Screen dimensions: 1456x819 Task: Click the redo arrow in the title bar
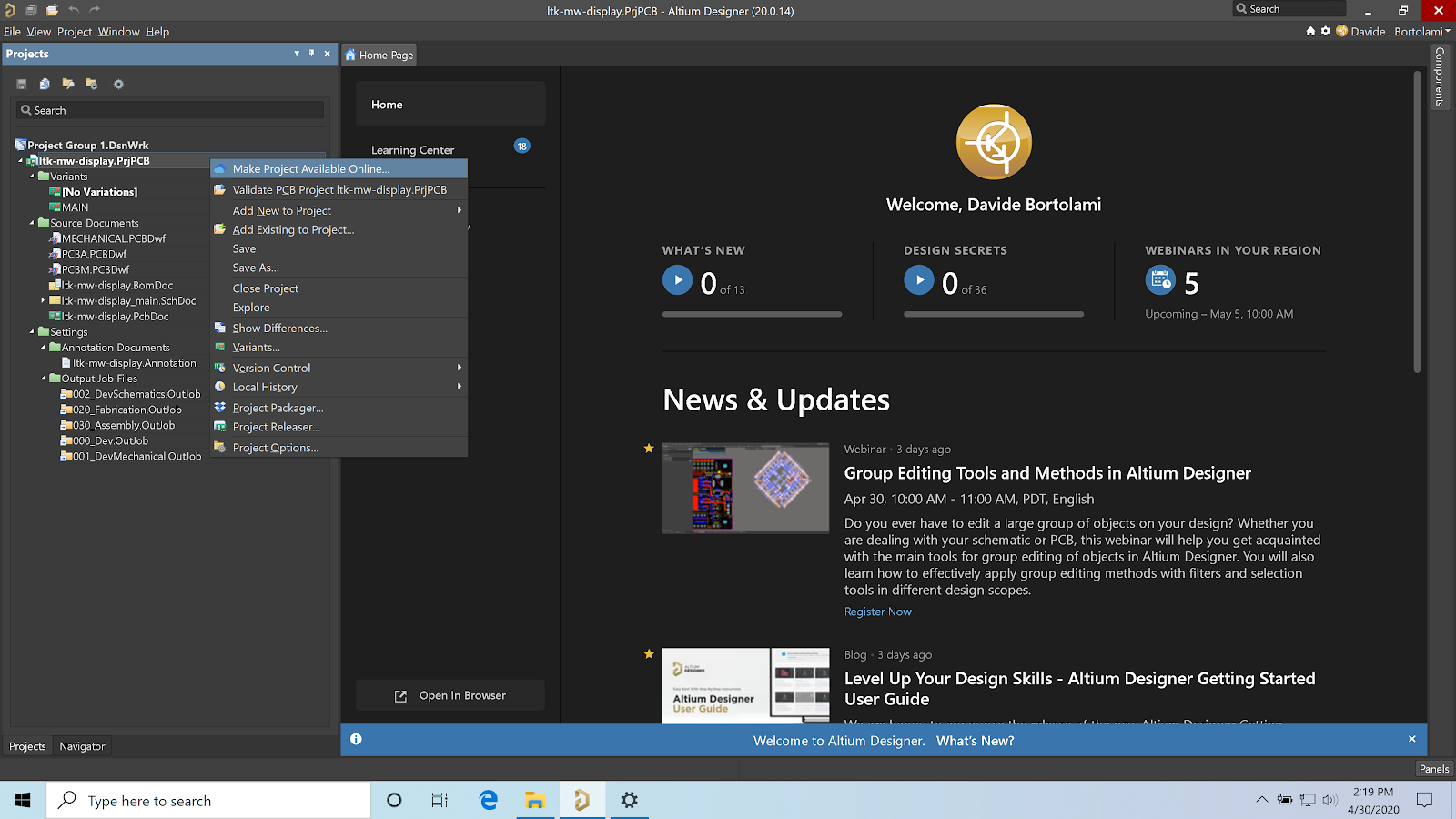pos(95,10)
